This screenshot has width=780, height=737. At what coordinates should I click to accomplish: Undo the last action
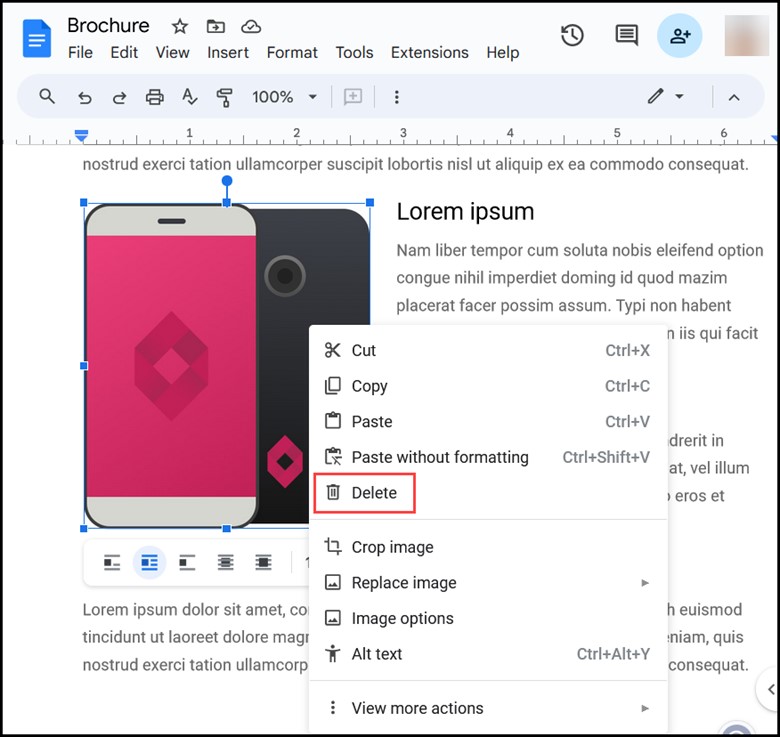pyautogui.click(x=85, y=97)
